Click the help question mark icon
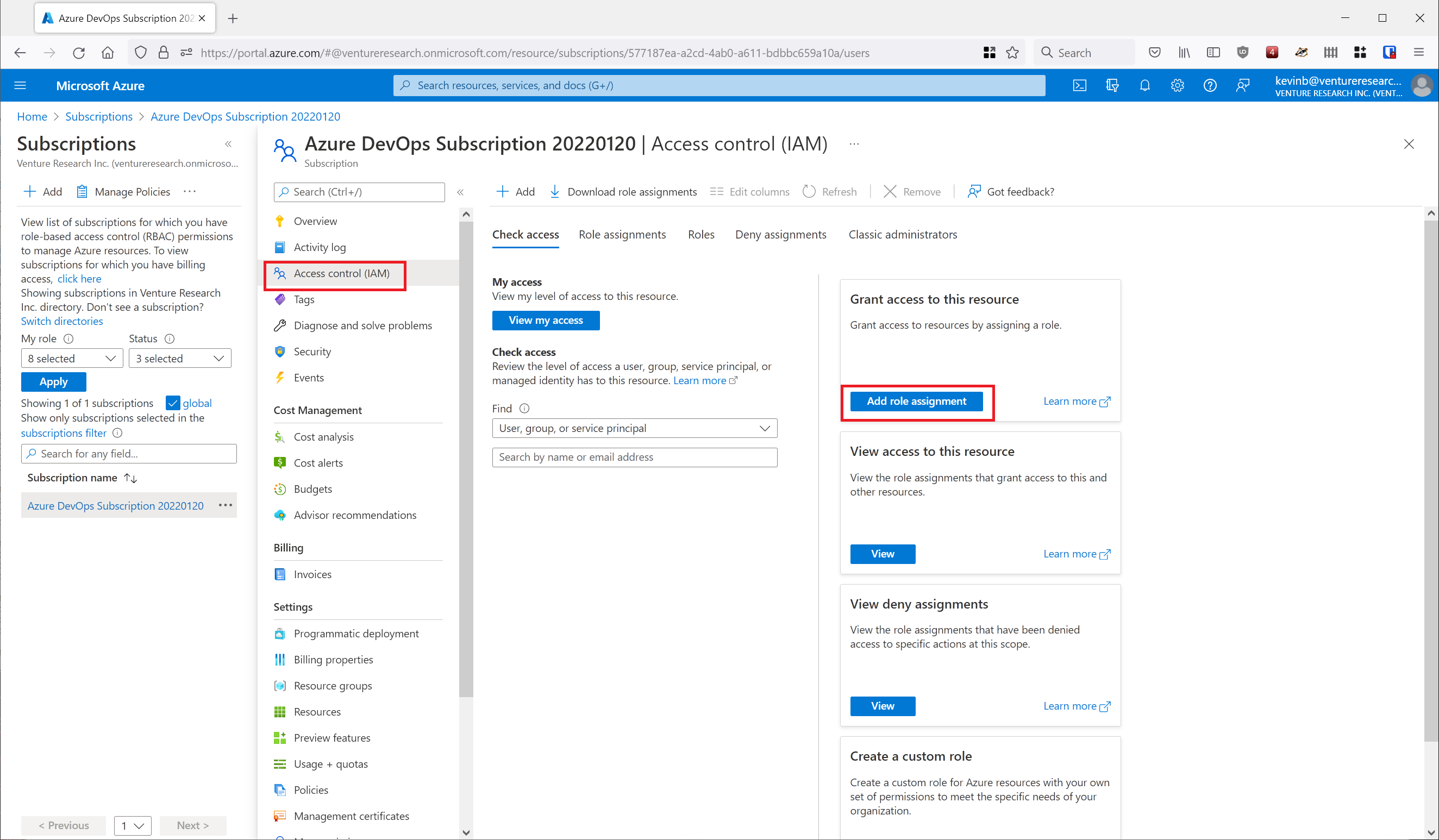 tap(1210, 86)
